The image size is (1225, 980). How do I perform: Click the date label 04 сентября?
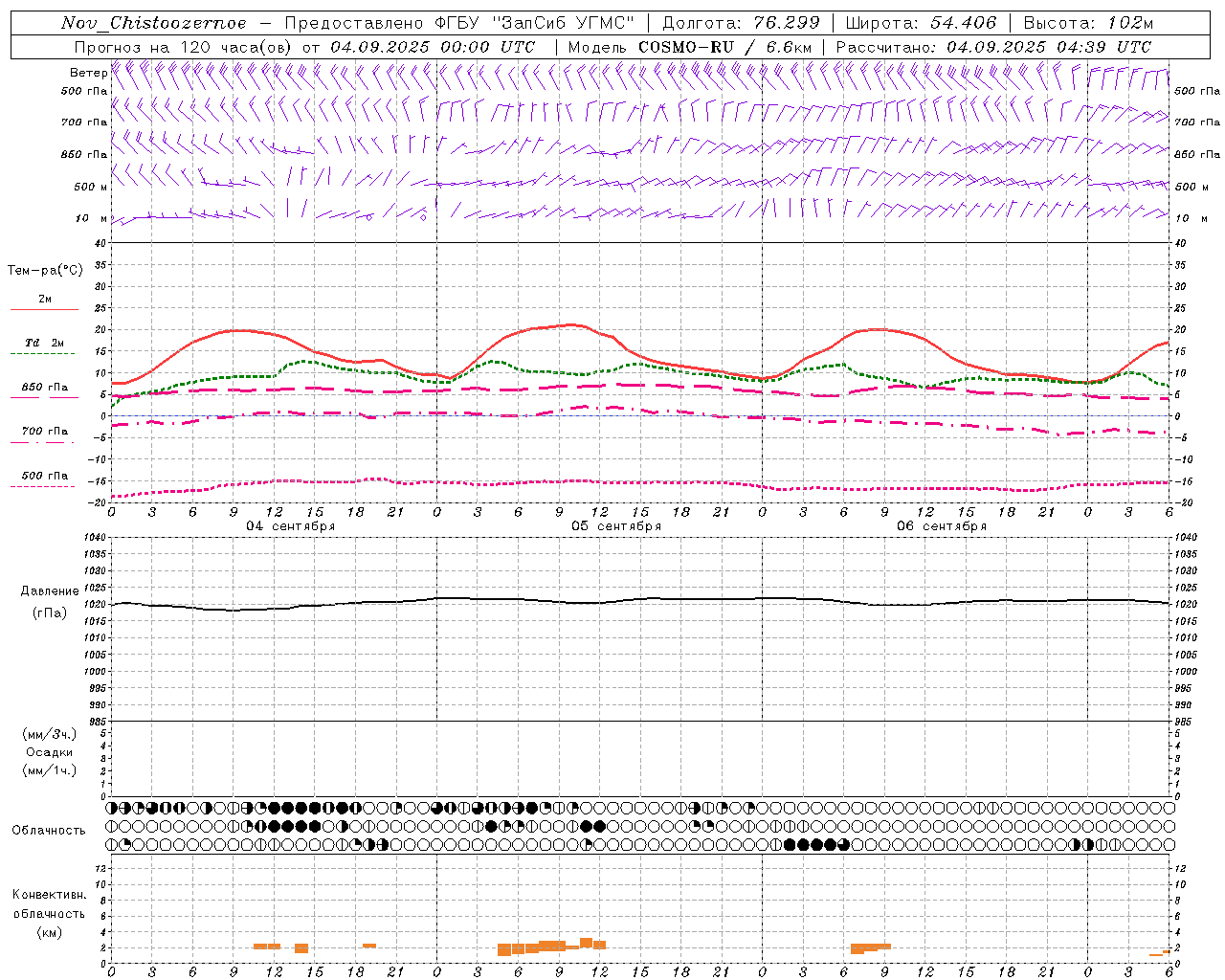[x=291, y=526]
